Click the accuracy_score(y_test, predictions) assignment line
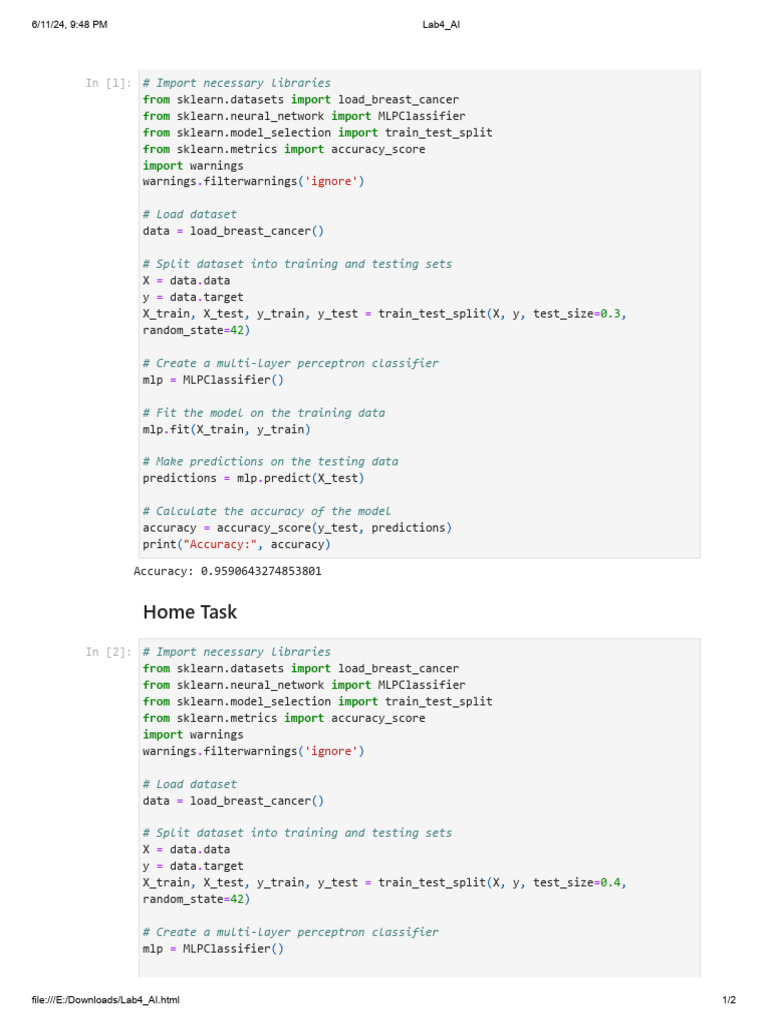The height and width of the screenshot is (1024, 768). click(297, 527)
